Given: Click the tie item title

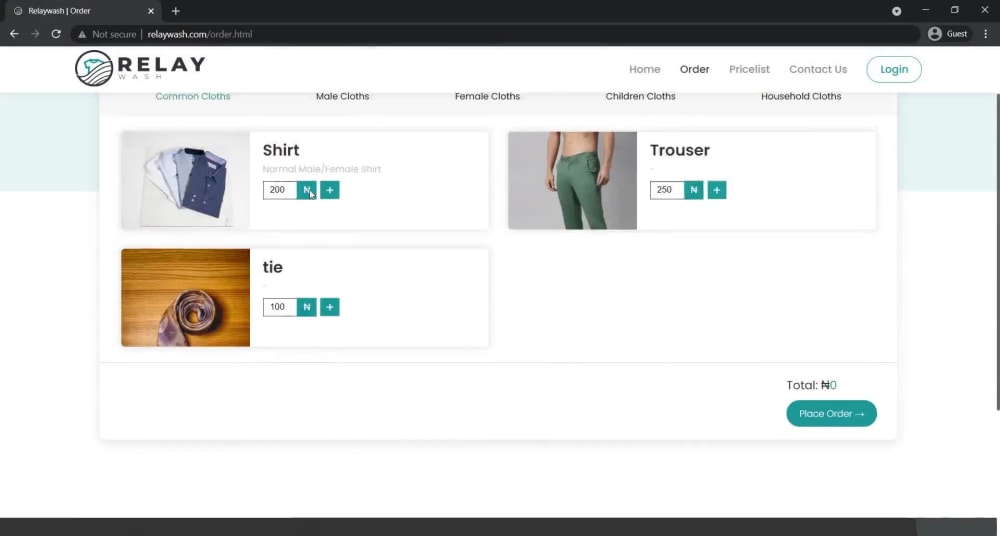Looking at the screenshot, I should point(272,267).
